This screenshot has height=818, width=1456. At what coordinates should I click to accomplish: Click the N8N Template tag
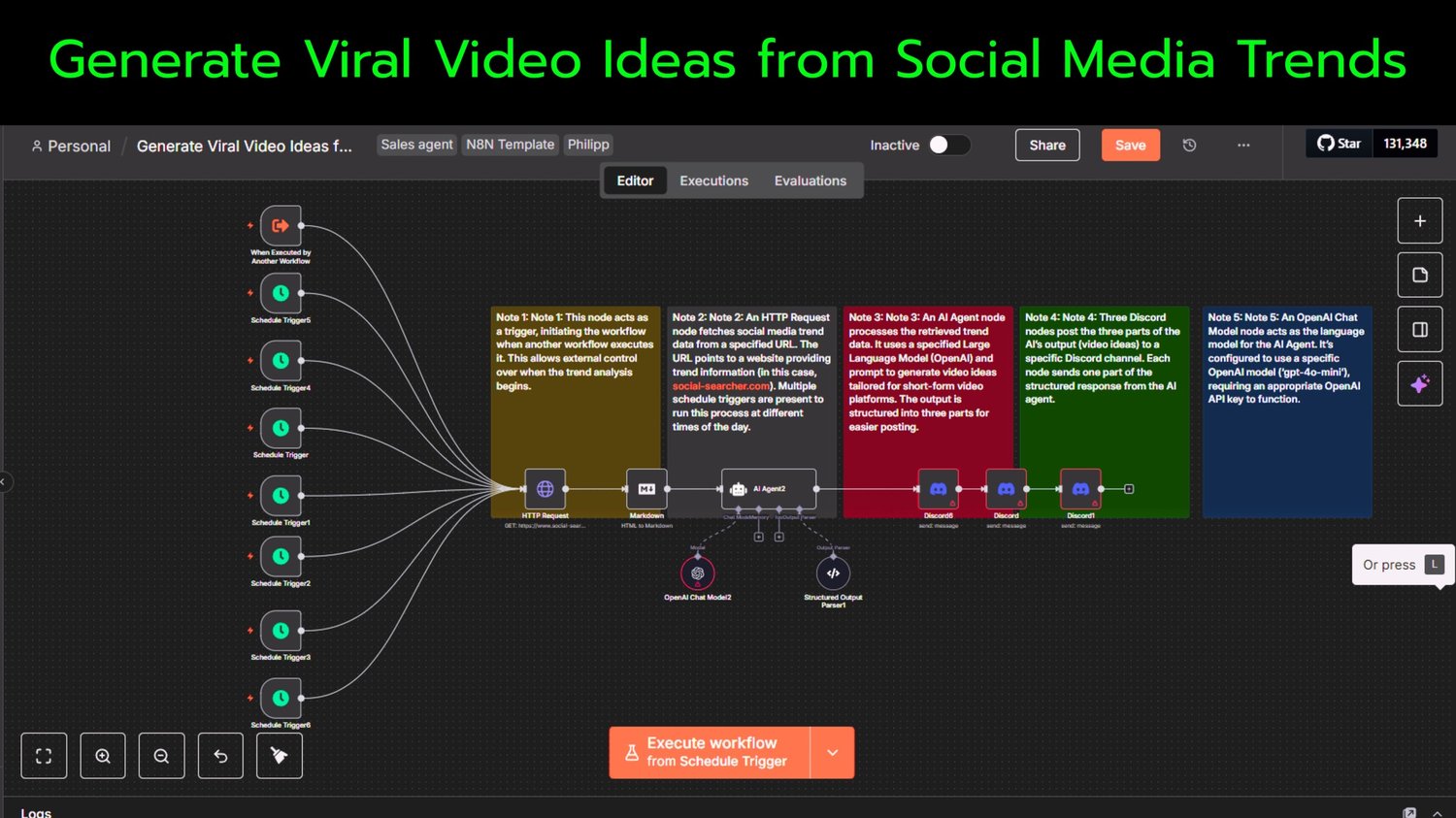pos(510,145)
